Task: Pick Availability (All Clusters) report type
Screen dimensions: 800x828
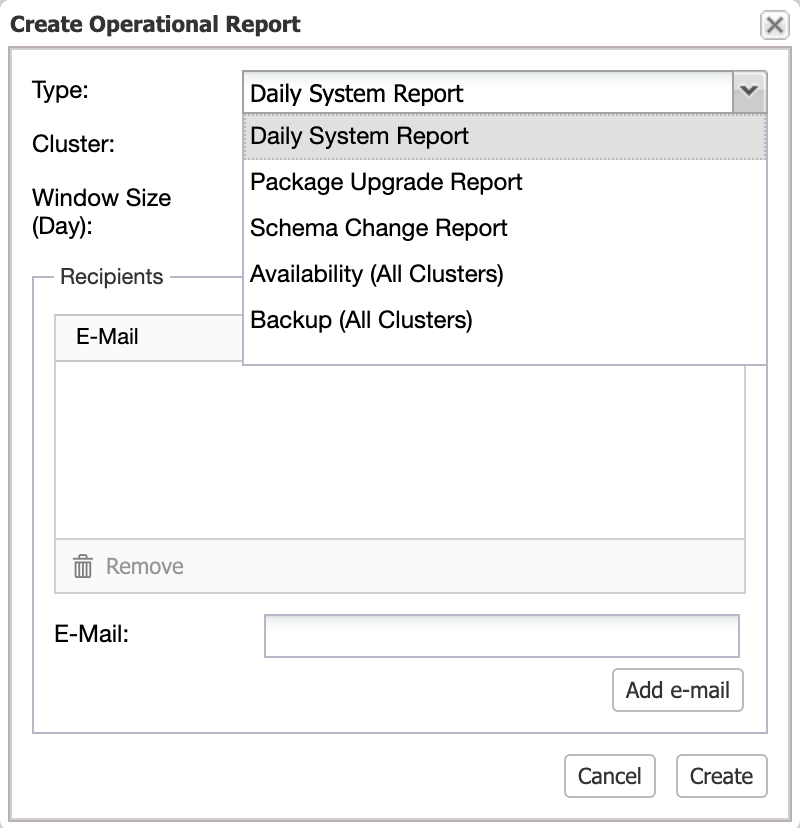Action: [x=505, y=274]
